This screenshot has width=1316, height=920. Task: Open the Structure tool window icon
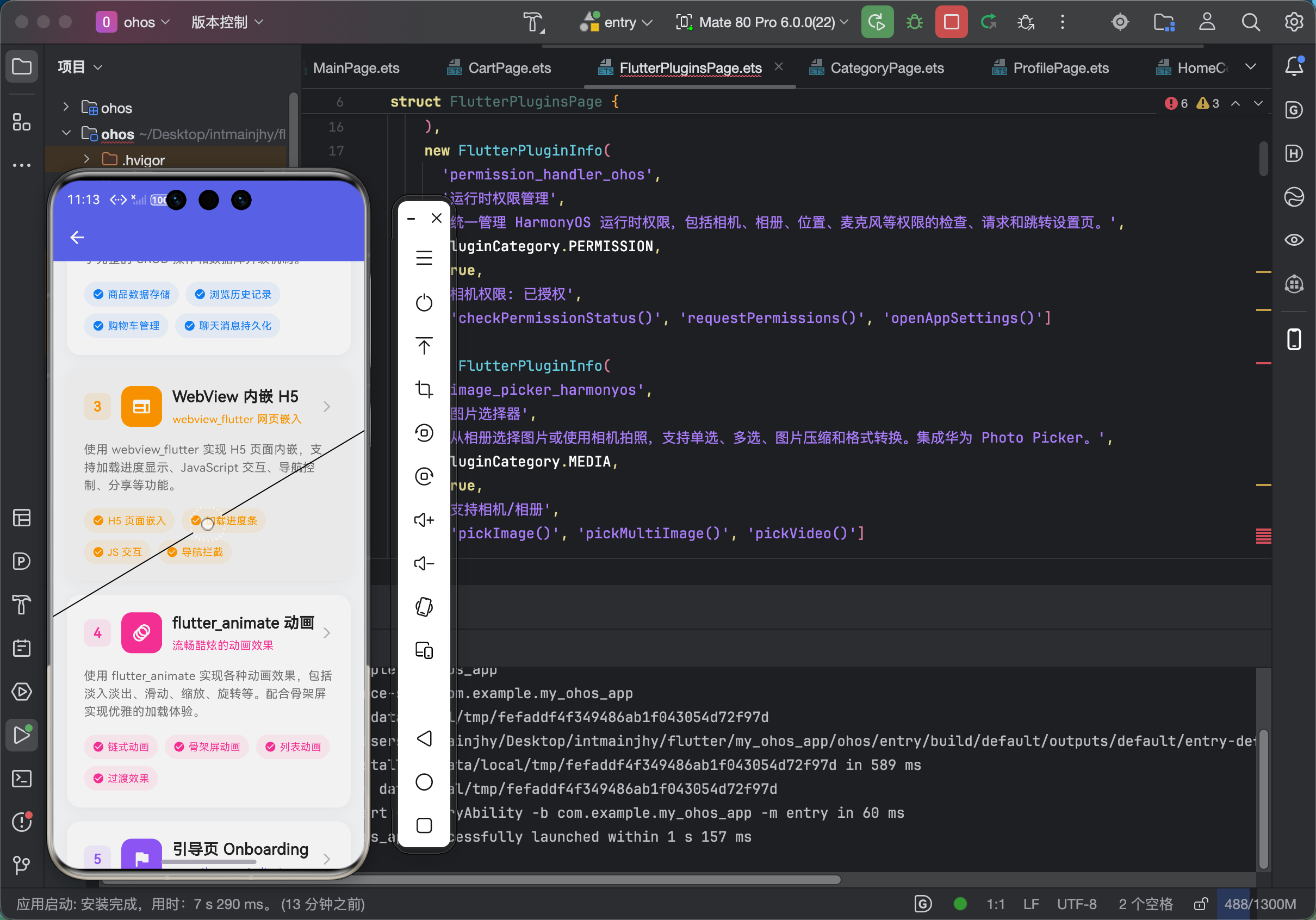tap(22, 121)
